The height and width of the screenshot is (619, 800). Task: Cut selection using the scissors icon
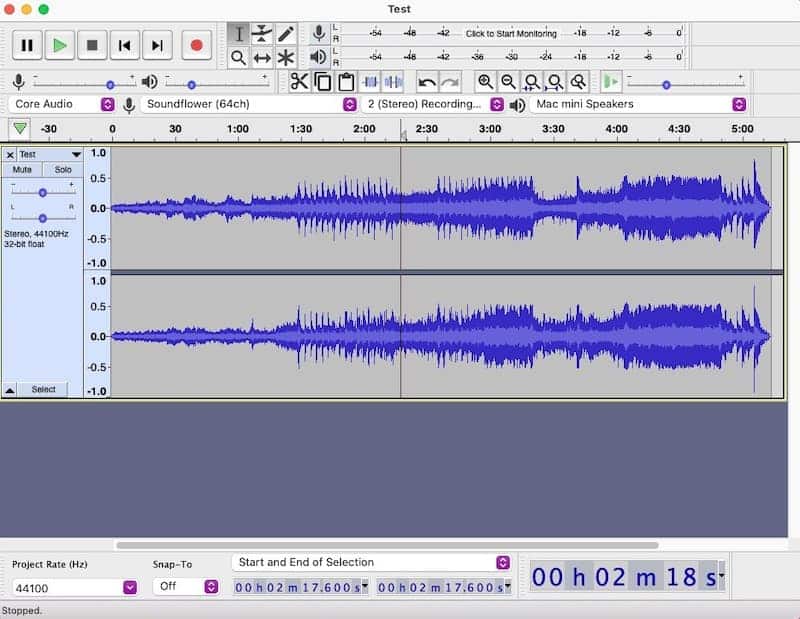coord(299,82)
